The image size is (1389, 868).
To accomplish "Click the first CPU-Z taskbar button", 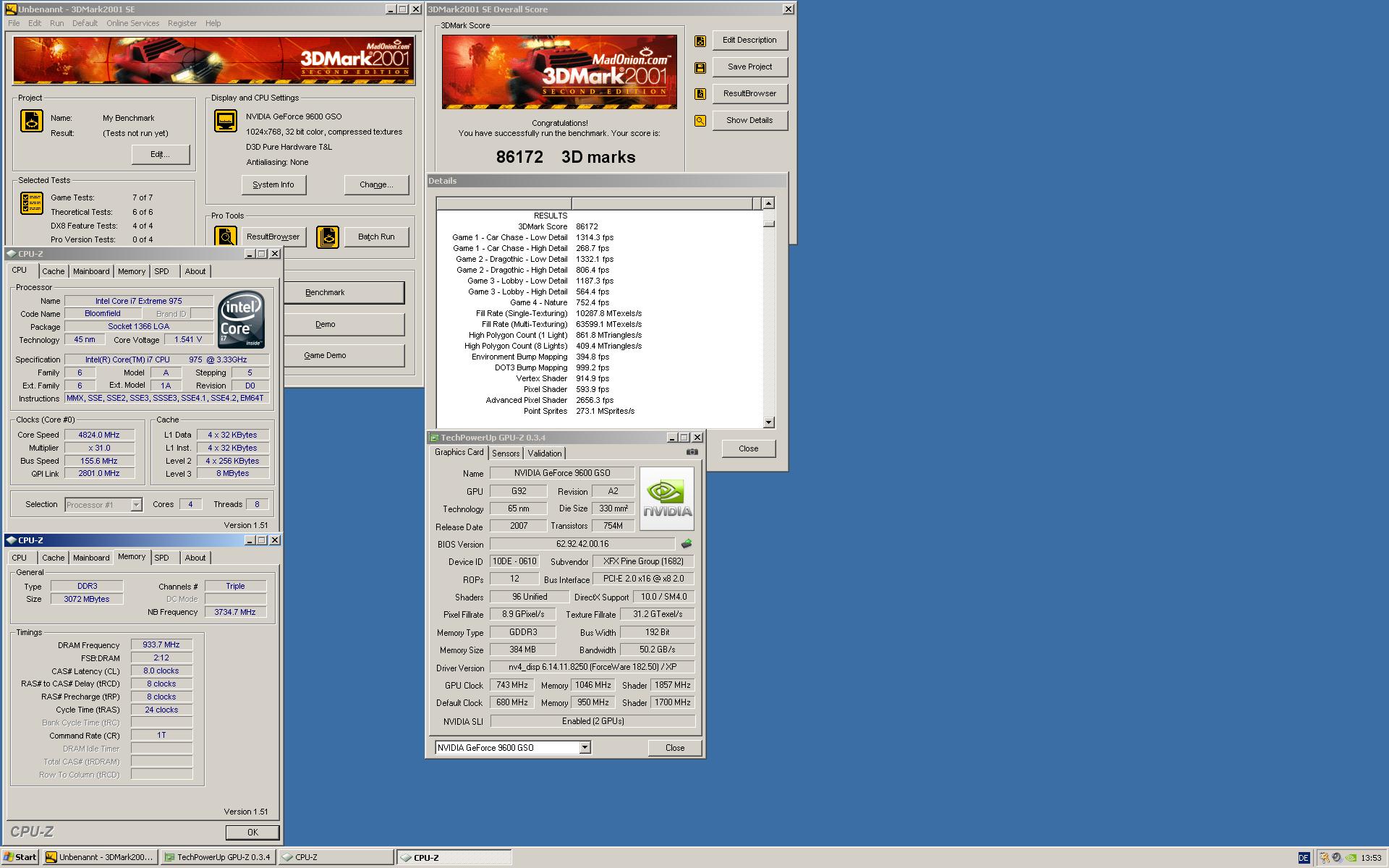I will [335, 857].
